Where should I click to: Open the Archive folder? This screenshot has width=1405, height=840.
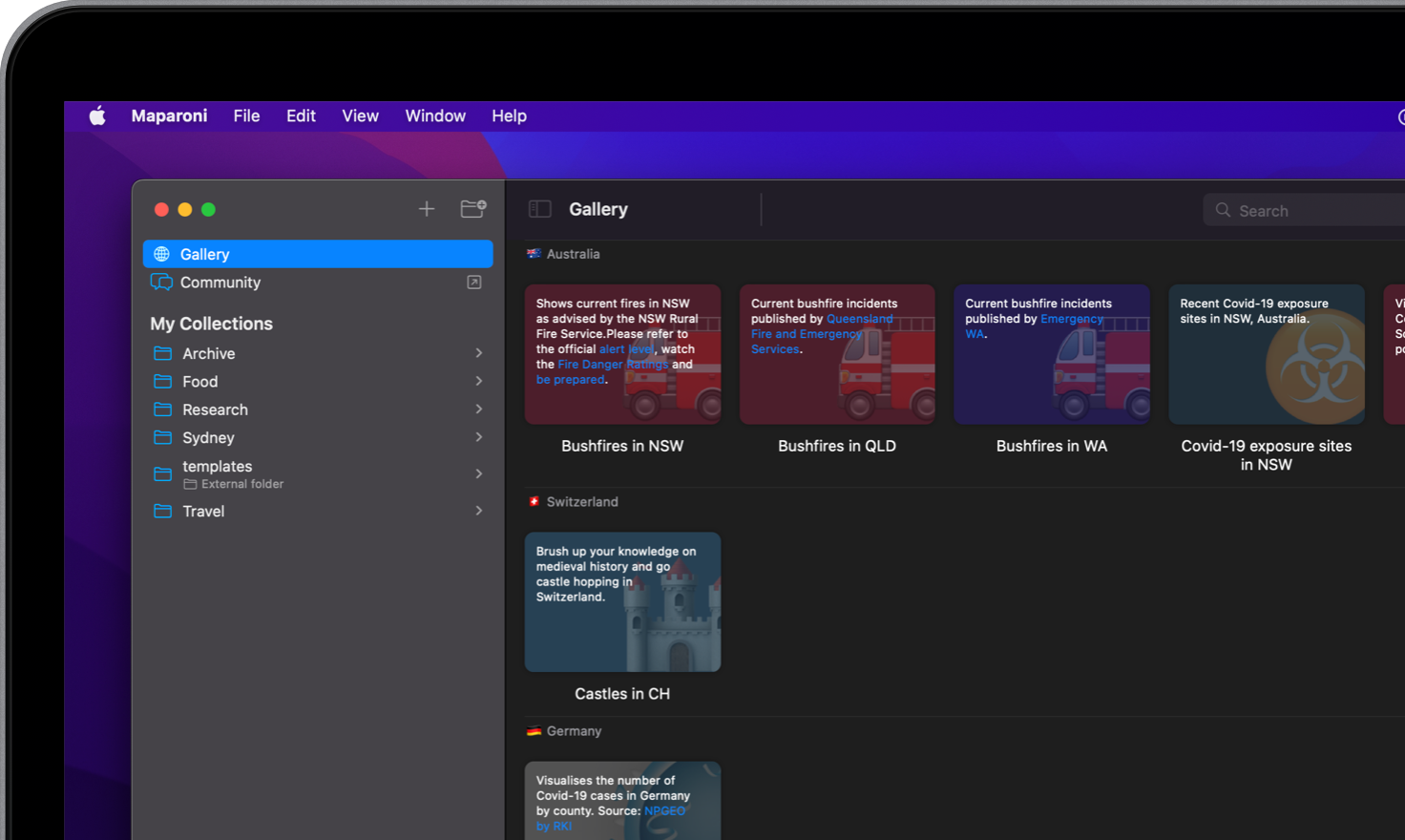coord(318,353)
